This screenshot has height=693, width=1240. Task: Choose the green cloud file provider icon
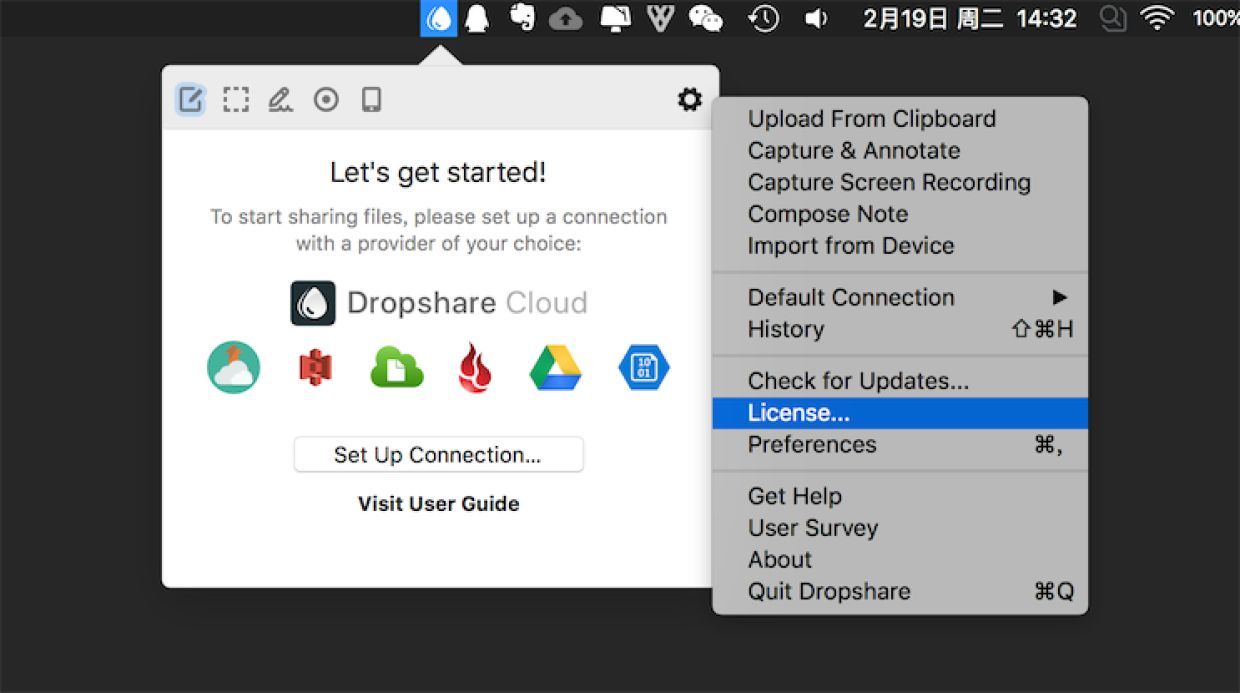[x=397, y=367]
